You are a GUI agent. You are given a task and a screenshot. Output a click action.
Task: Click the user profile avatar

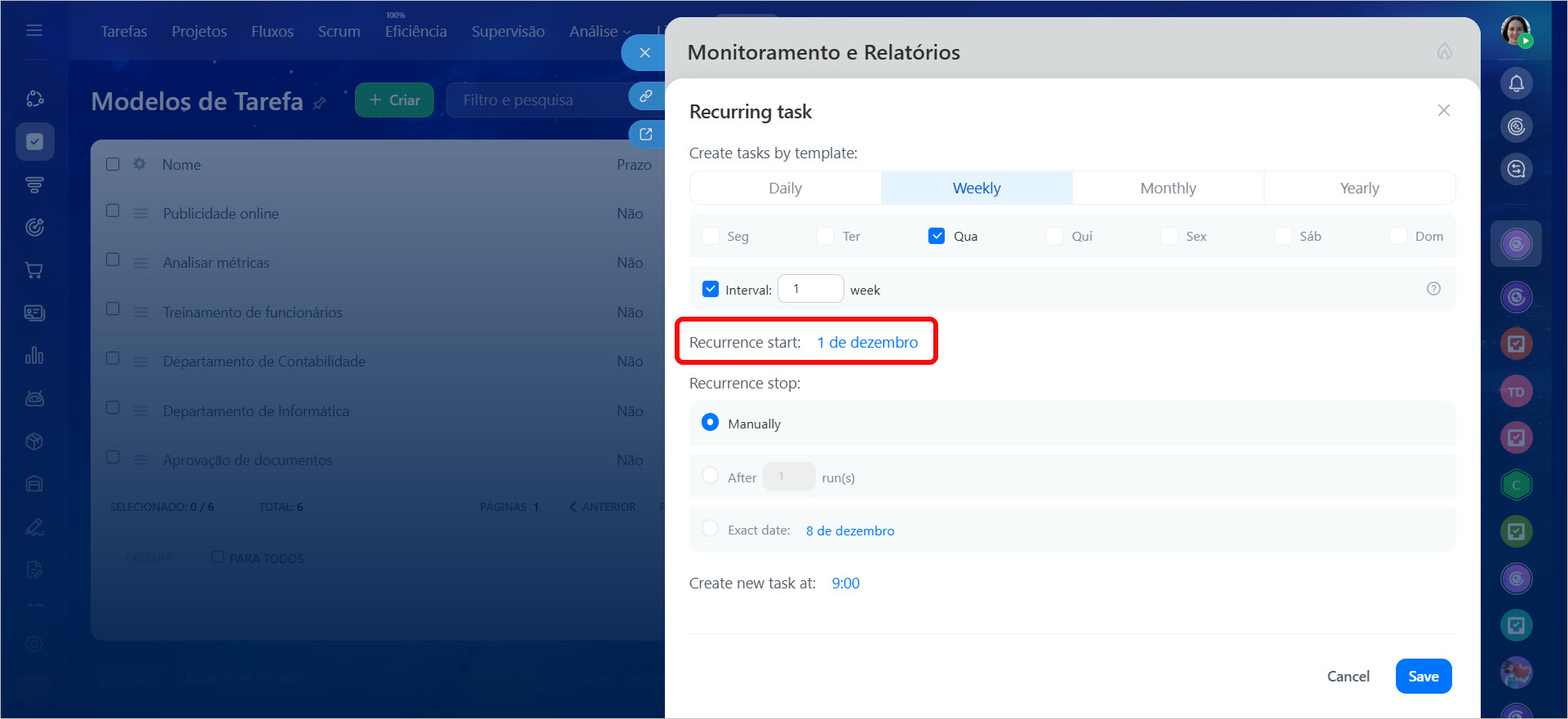(x=1515, y=31)
